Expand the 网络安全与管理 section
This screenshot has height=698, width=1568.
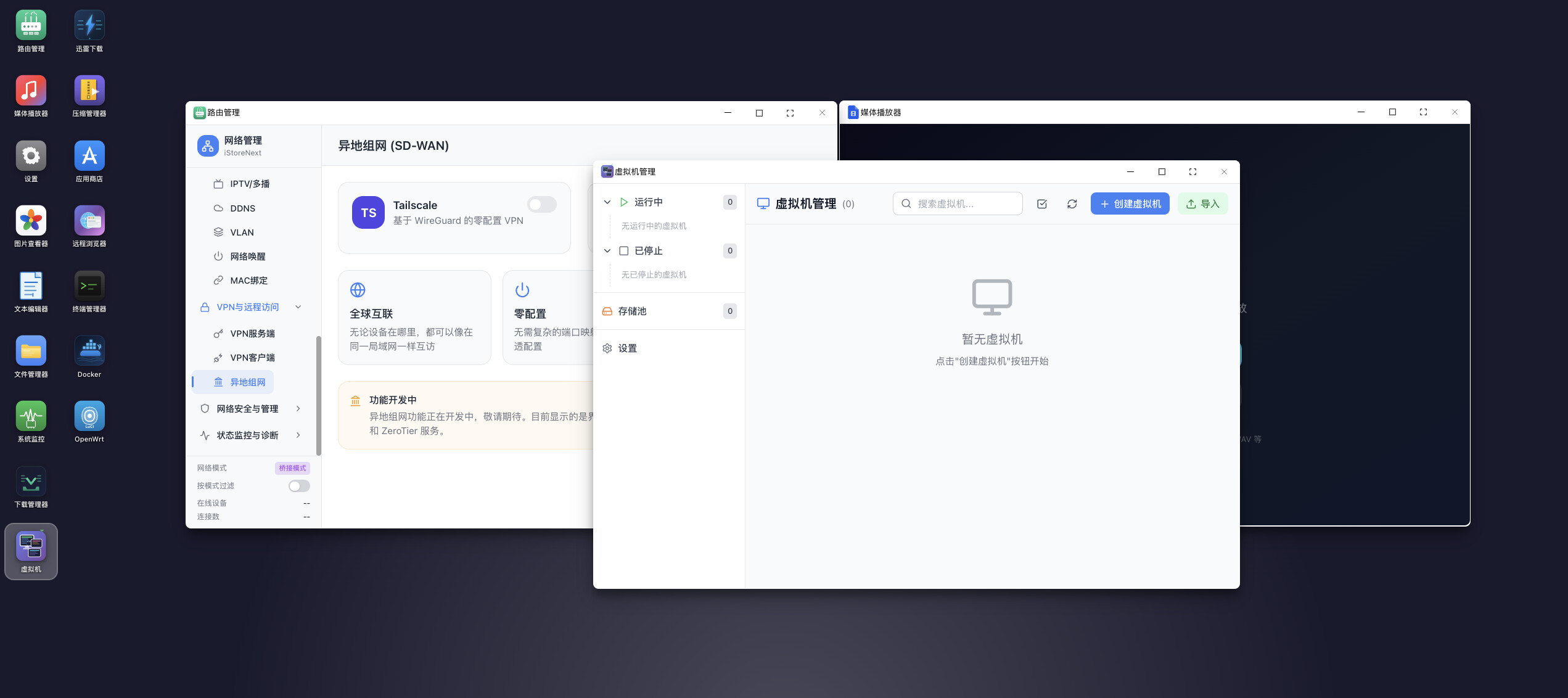point(298,409)
